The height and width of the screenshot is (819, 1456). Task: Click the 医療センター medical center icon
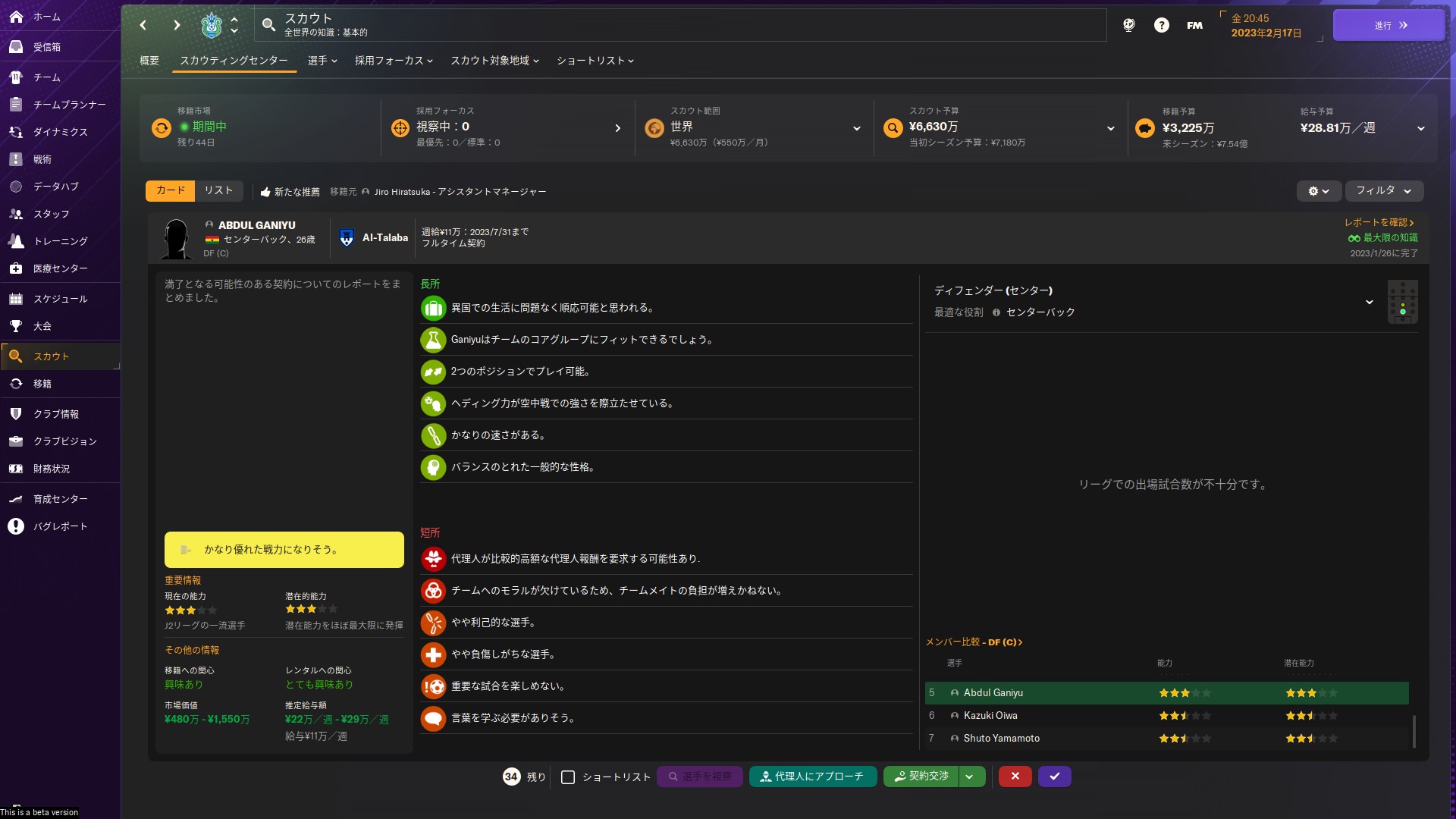click(16, 268)
